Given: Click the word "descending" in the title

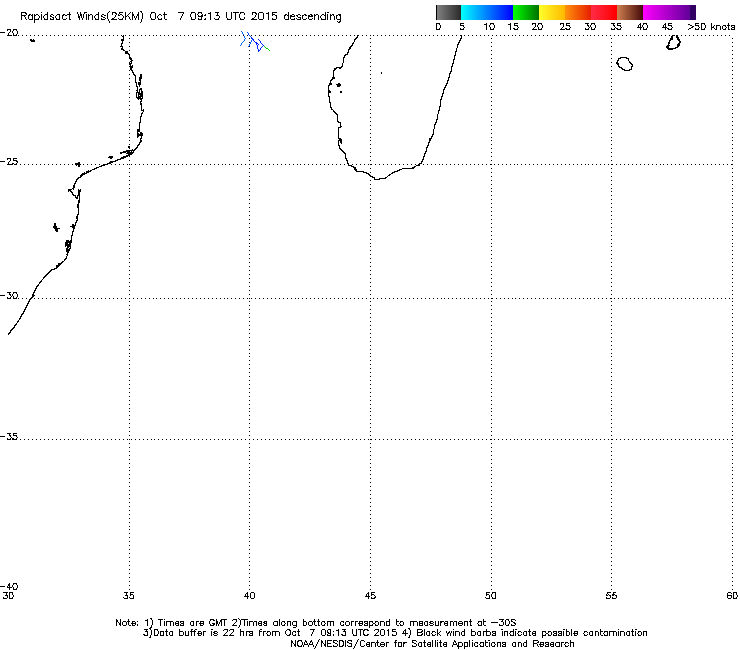Looking at the screenshot, I should tap(312, 16).
